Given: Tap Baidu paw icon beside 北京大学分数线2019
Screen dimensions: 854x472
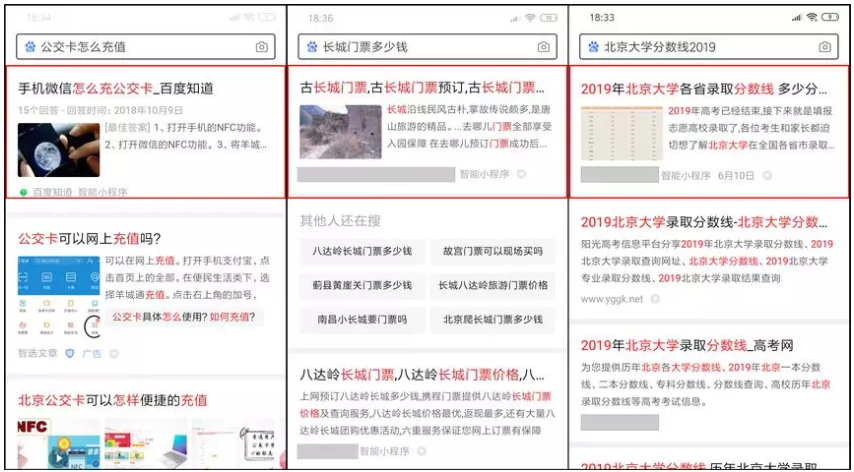Looking at the screenshot, I should [x=594, y=47].
